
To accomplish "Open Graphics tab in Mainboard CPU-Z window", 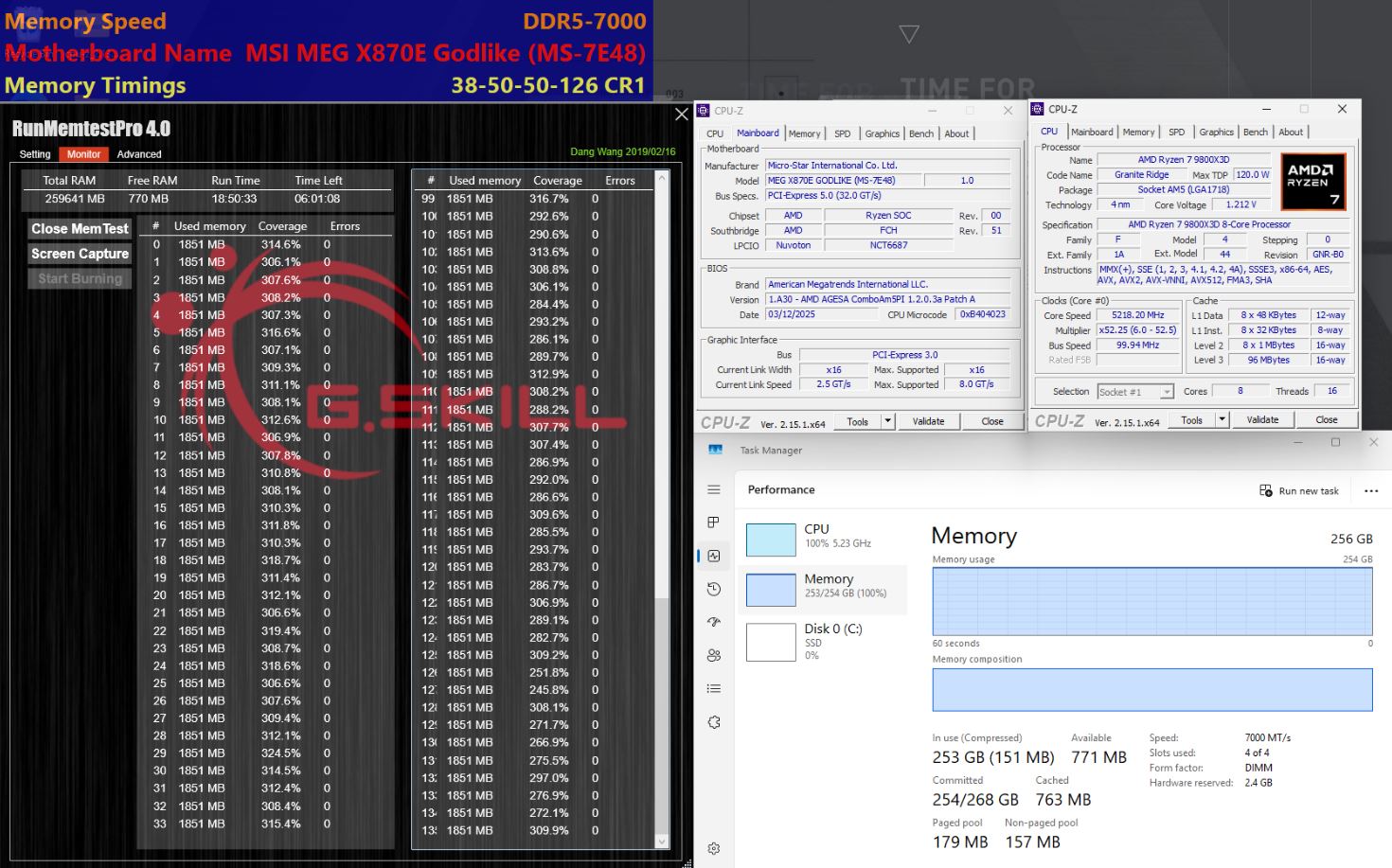I will pos(882,133).
